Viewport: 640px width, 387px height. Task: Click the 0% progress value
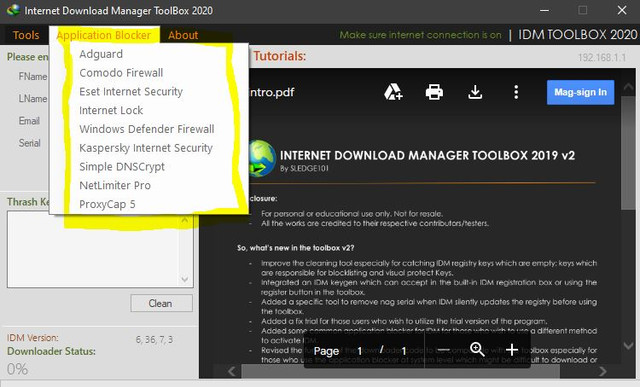click(x=17, y=369)
